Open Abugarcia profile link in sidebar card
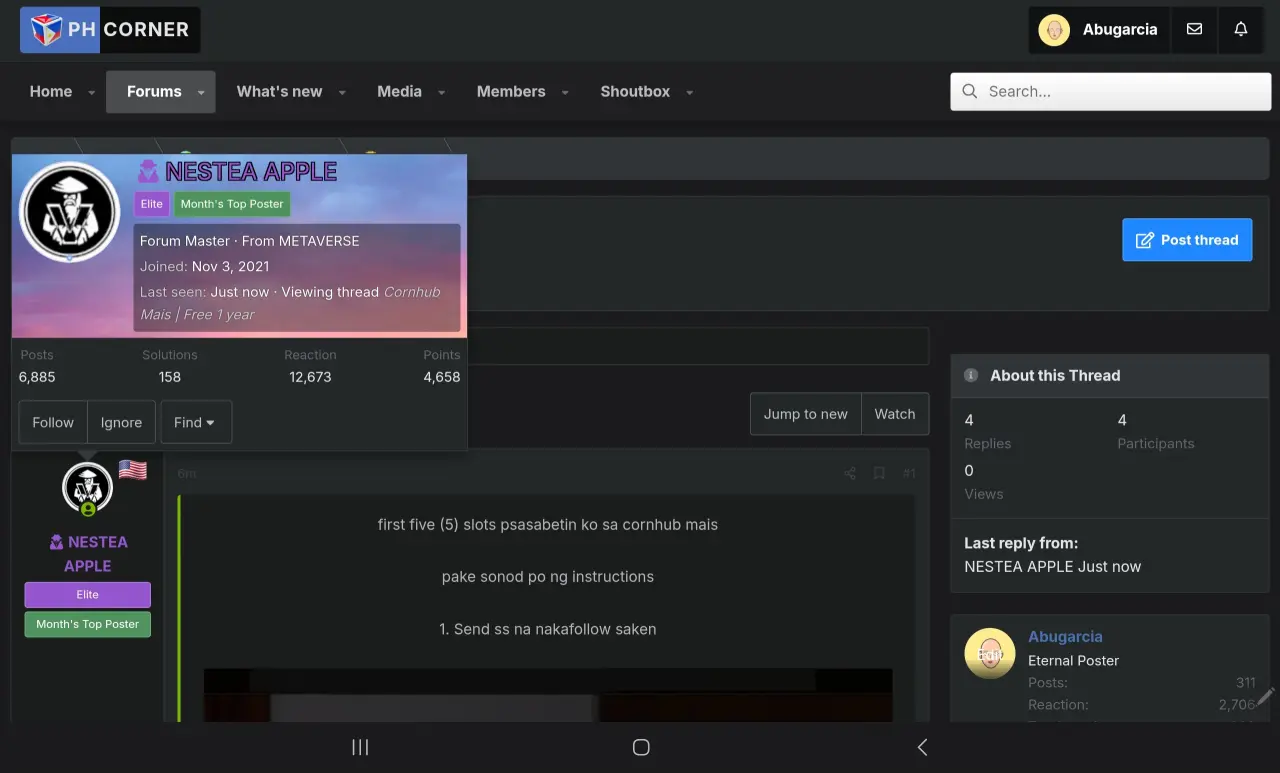The height and width of the screenshot is (773, 1280). (x=1065, y=636)
